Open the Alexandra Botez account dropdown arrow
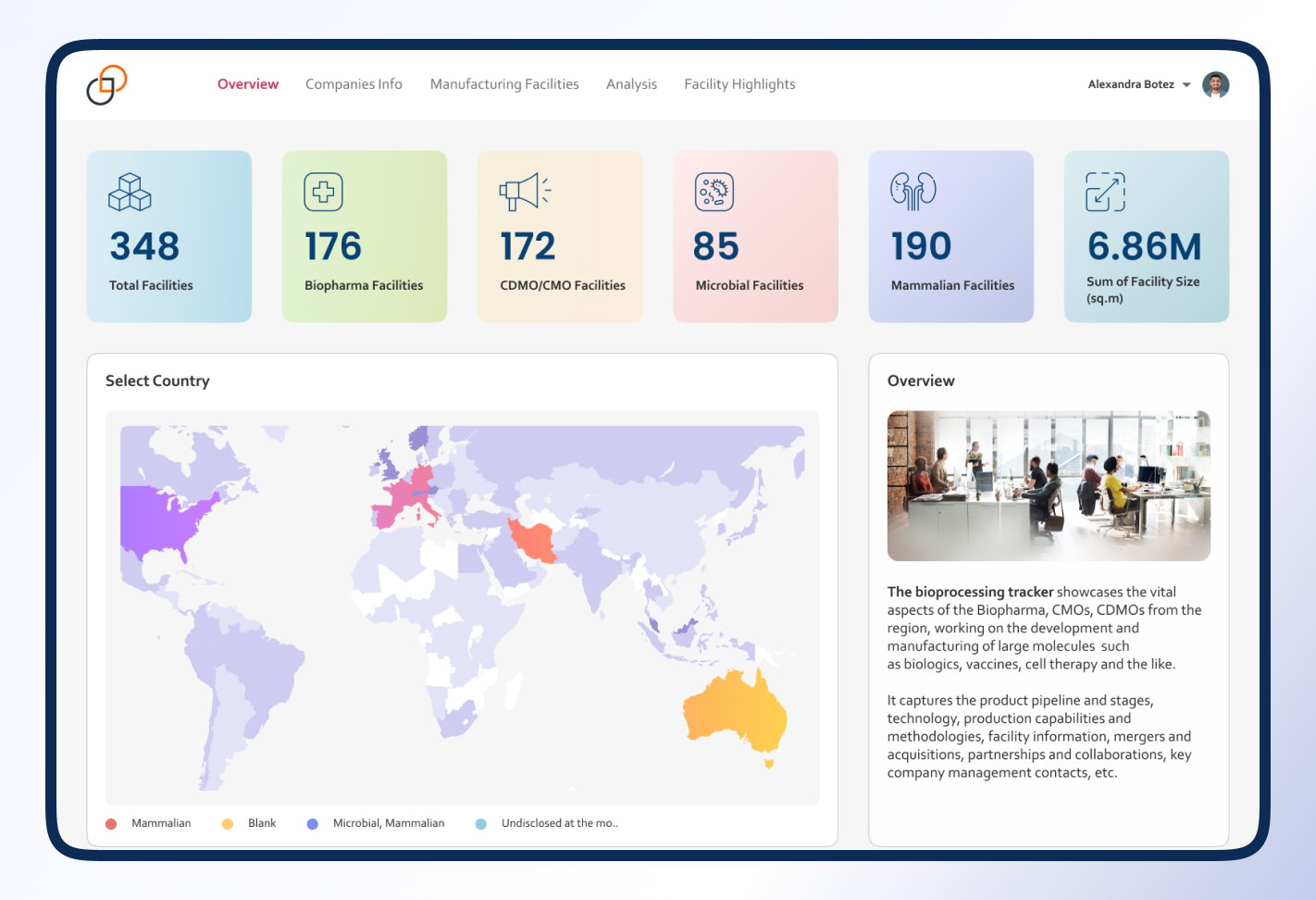 tap(1186, 85)
